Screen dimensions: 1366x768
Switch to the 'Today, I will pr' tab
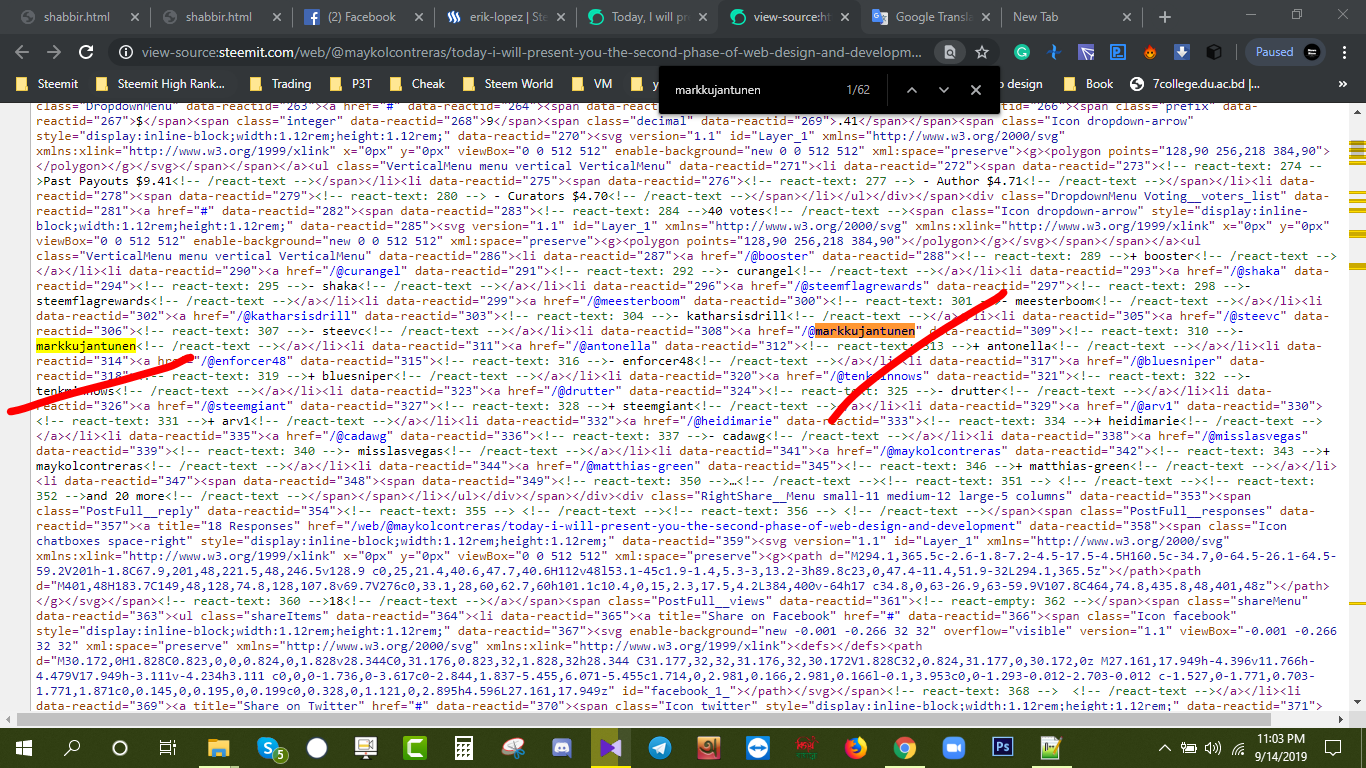click(x=646, y=17)
